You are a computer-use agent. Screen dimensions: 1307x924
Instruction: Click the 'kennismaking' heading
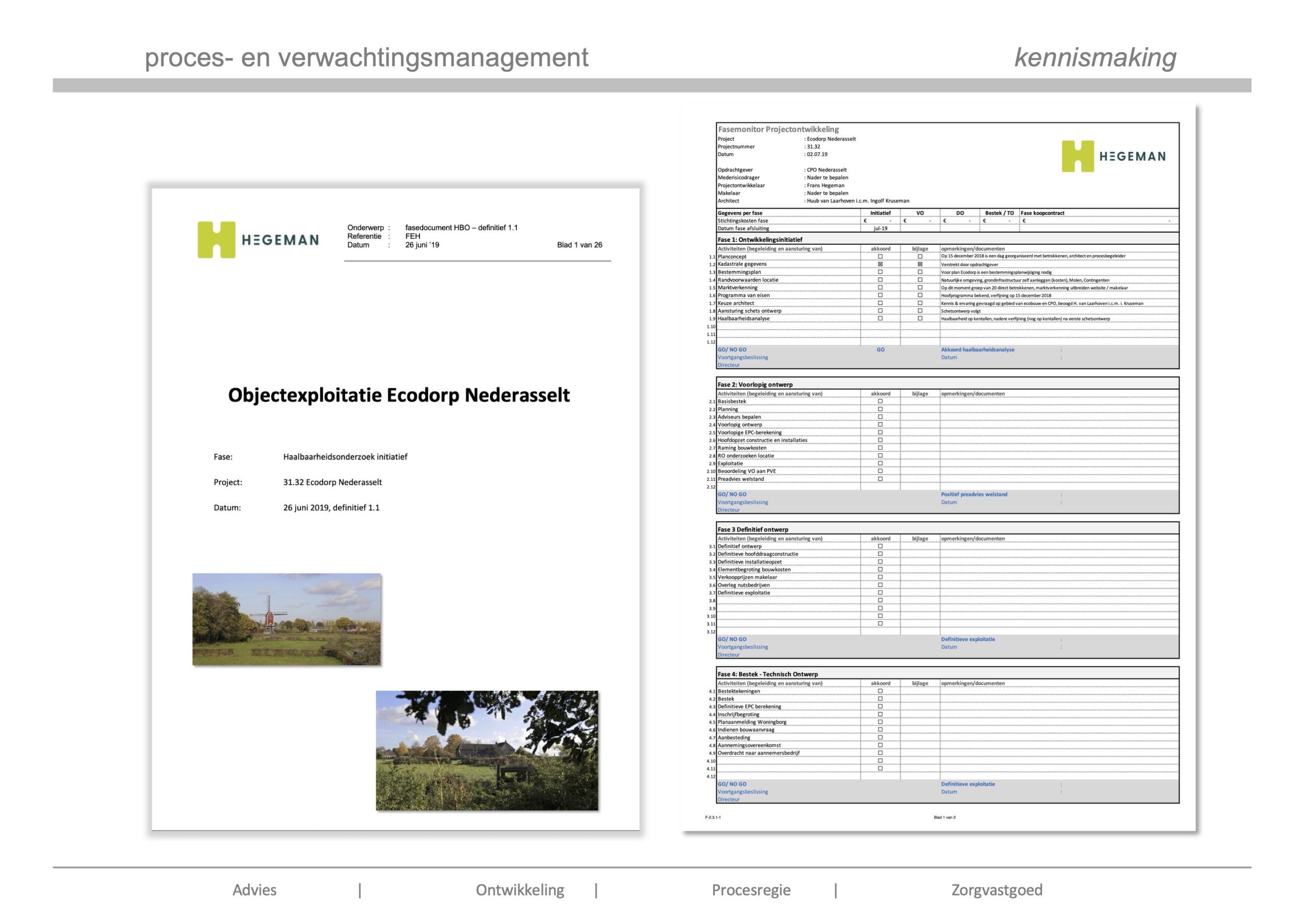(x=1095, y=58)
